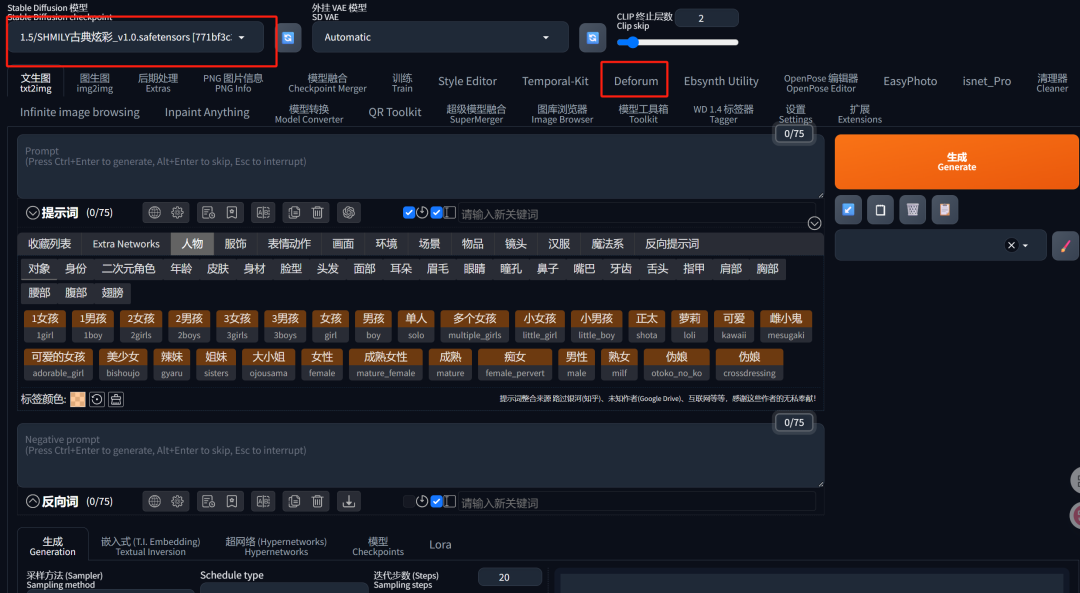This screenshot has width=1080, height=593.
Task: Click translate icon in the 提示词 toolbar
Action: tap(263, 213)
